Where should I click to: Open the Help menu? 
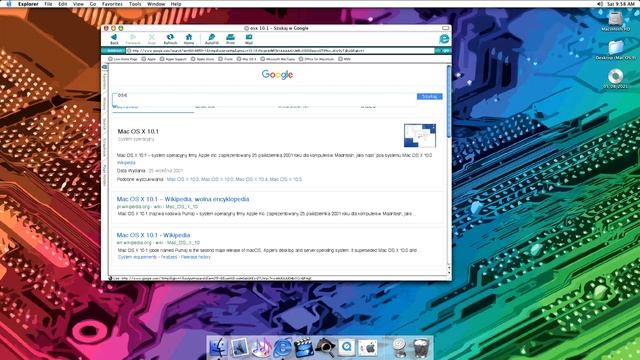click(x=176, y=4)
